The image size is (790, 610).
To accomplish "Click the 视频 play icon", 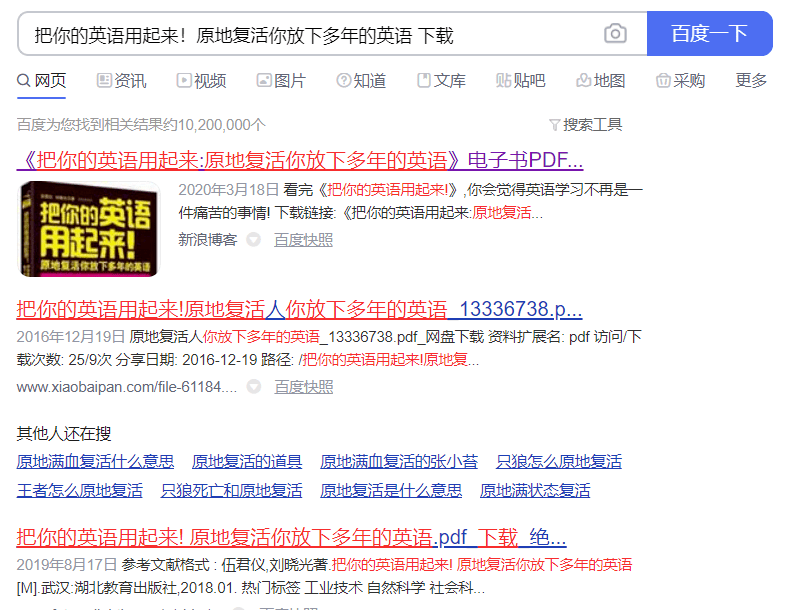I will pyautogui.click(x=184, y=81).
